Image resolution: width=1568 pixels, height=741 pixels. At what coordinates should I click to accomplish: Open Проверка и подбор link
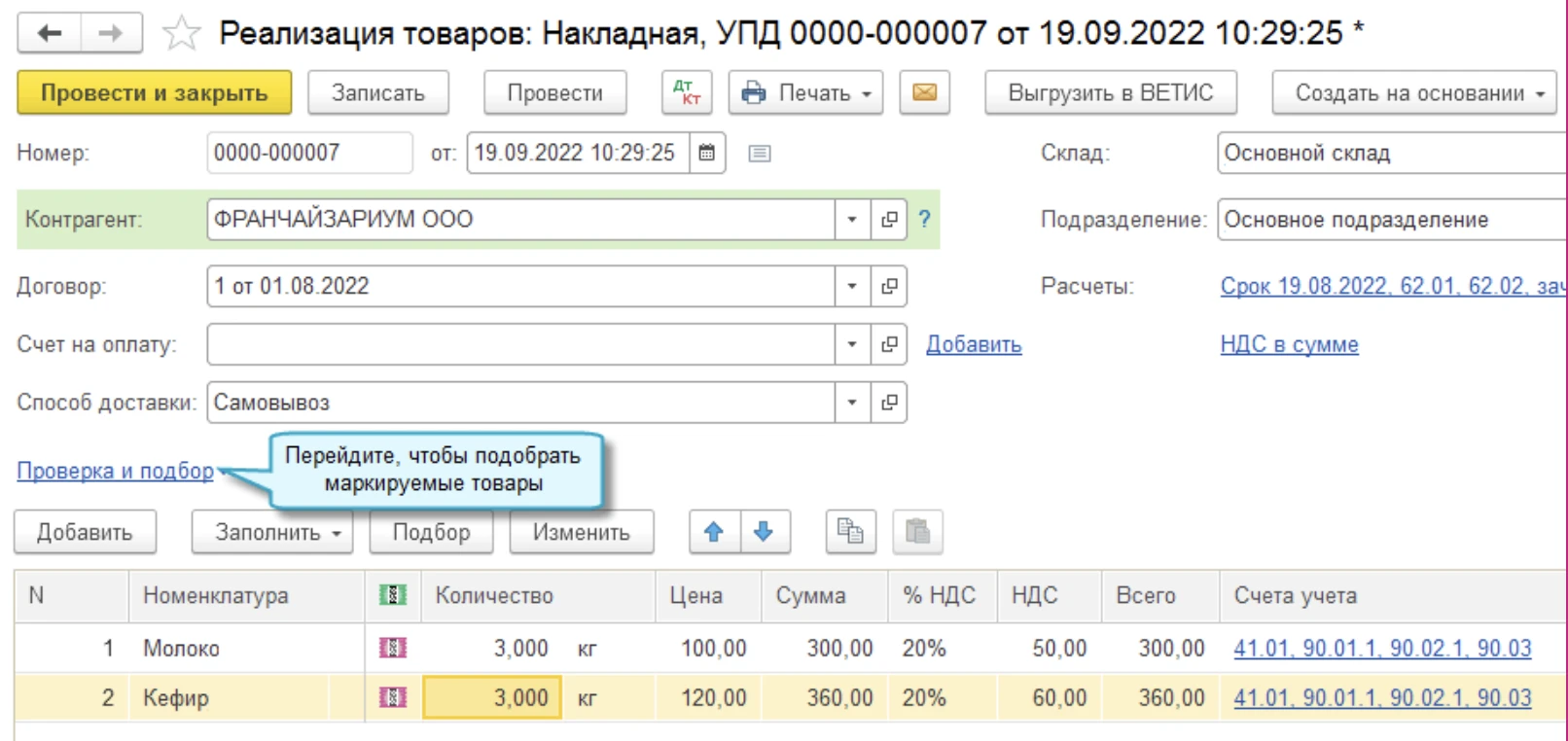pos(115,471)
